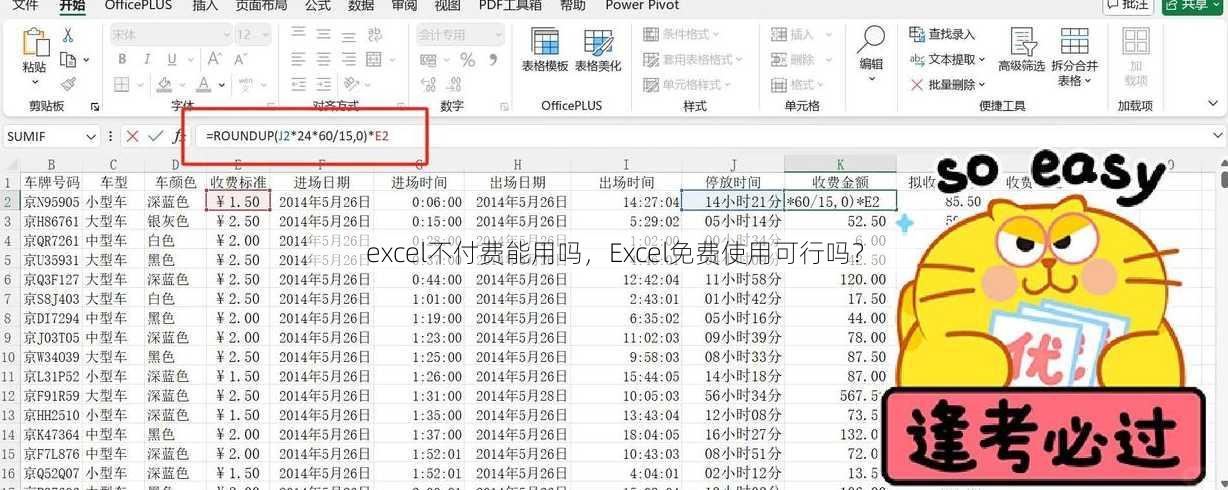1228x490 pixels.
Task: Click 共享 share button
Action: [x=1191, y=6]
